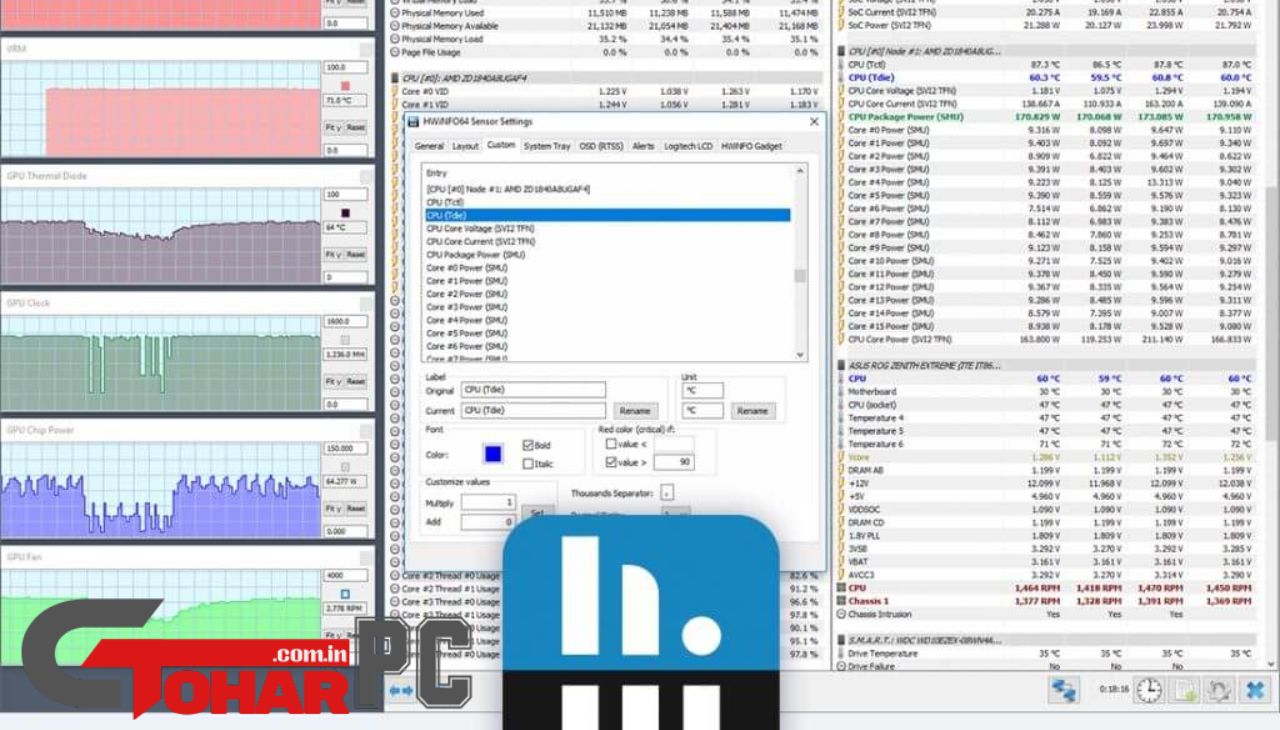
Task: Switch to the General tab
Action: click(x=429, y=146)
